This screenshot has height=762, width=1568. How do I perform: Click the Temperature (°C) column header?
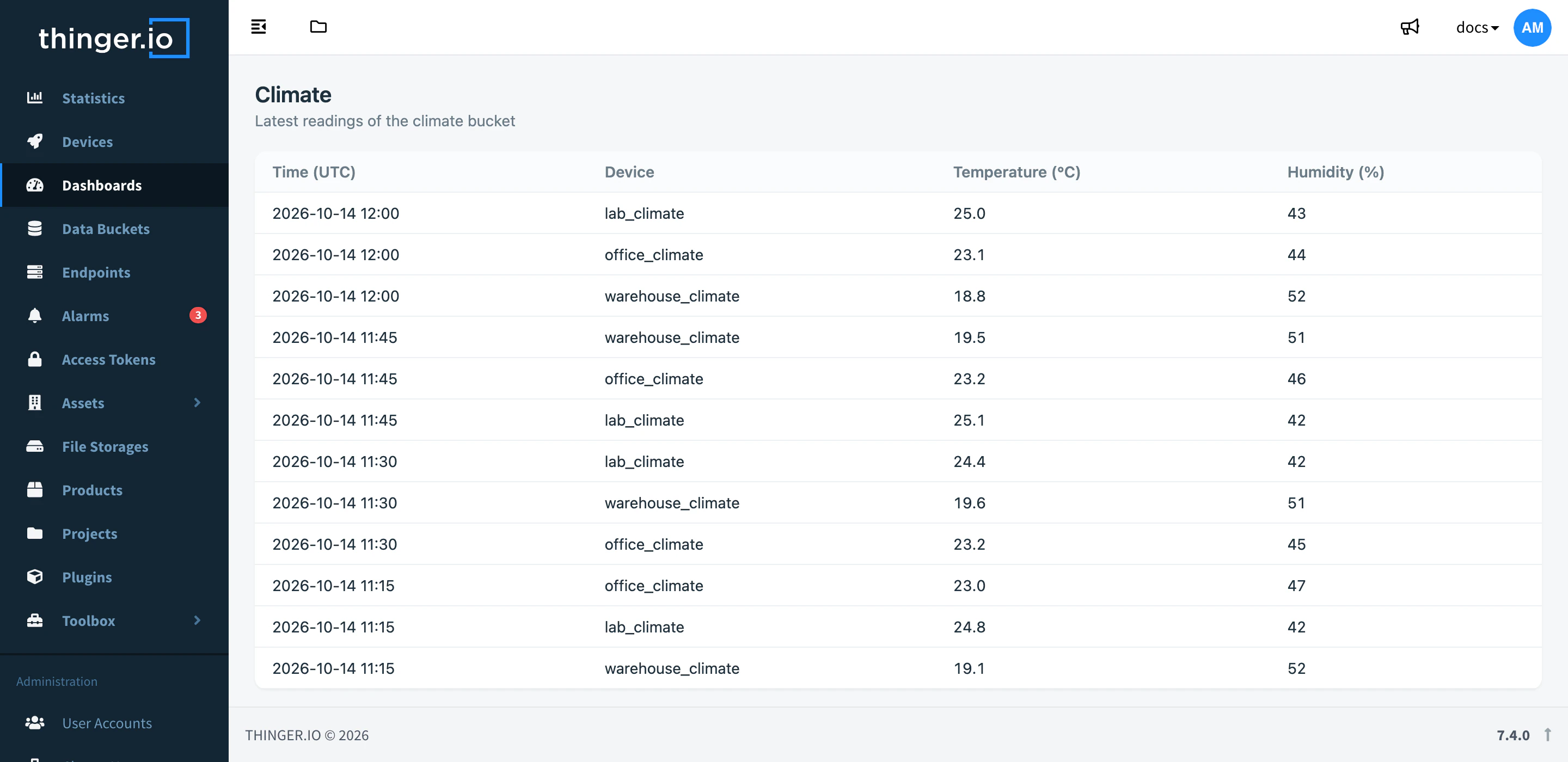point(1016,172)
